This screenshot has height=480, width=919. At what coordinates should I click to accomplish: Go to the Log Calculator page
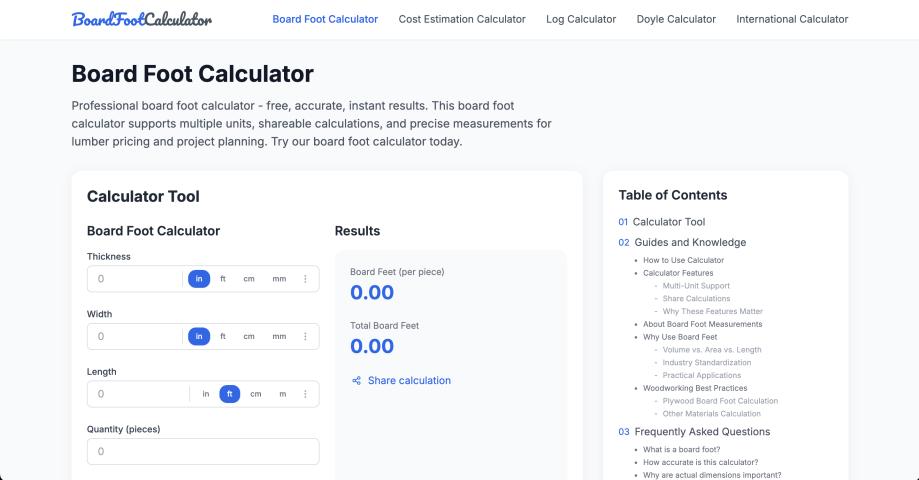pos(581,19)
